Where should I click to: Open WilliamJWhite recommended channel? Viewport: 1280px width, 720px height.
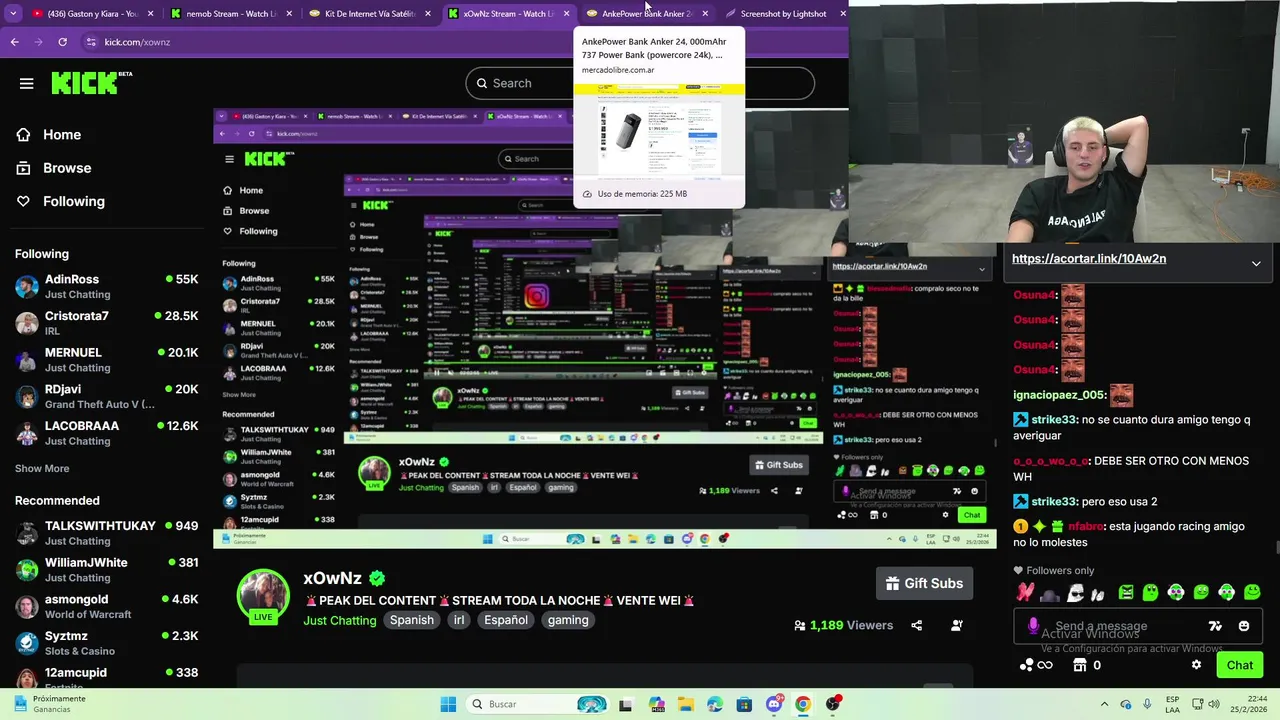106,570
